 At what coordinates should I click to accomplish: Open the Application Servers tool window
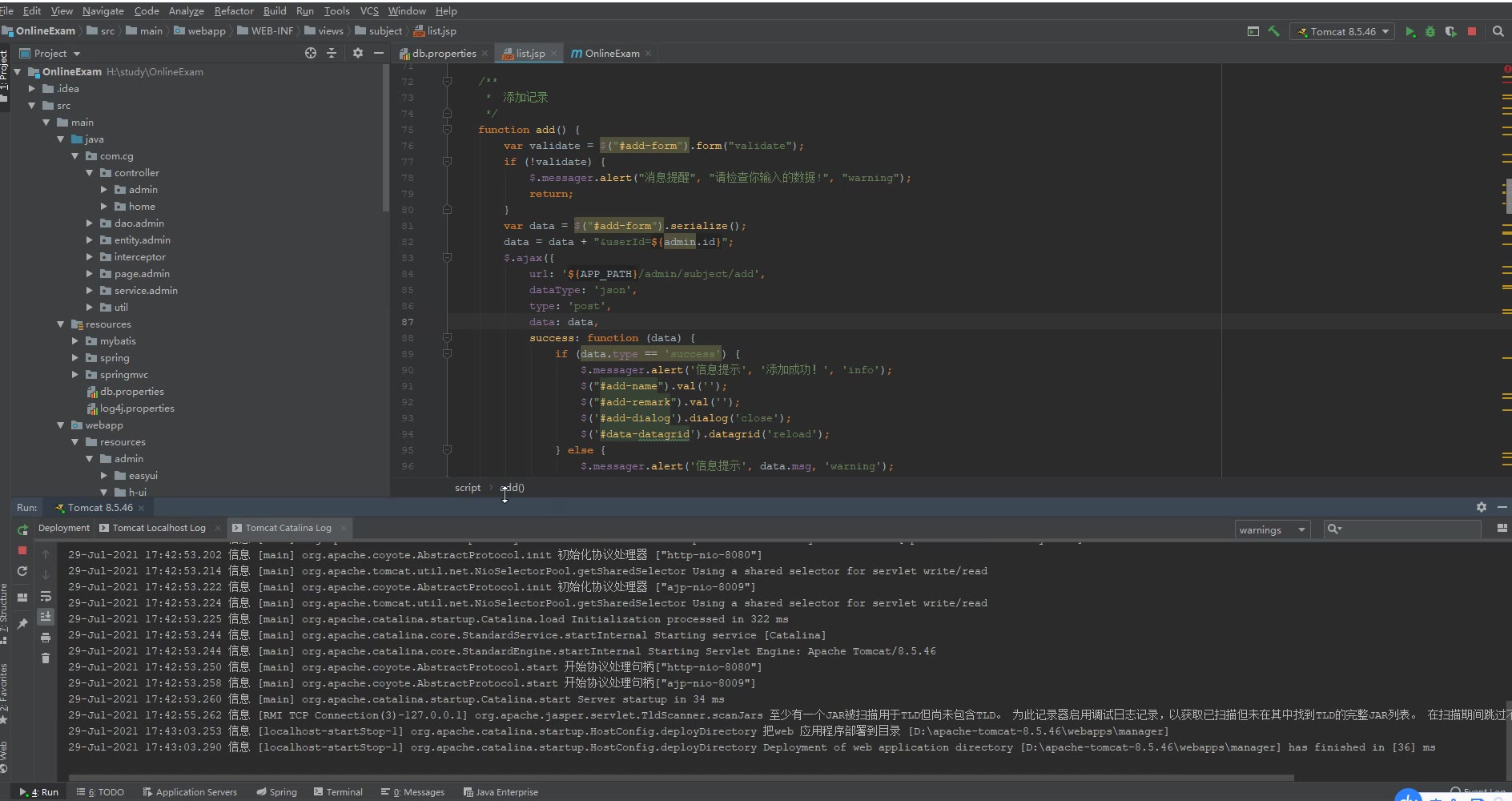(x=190, y=792)
